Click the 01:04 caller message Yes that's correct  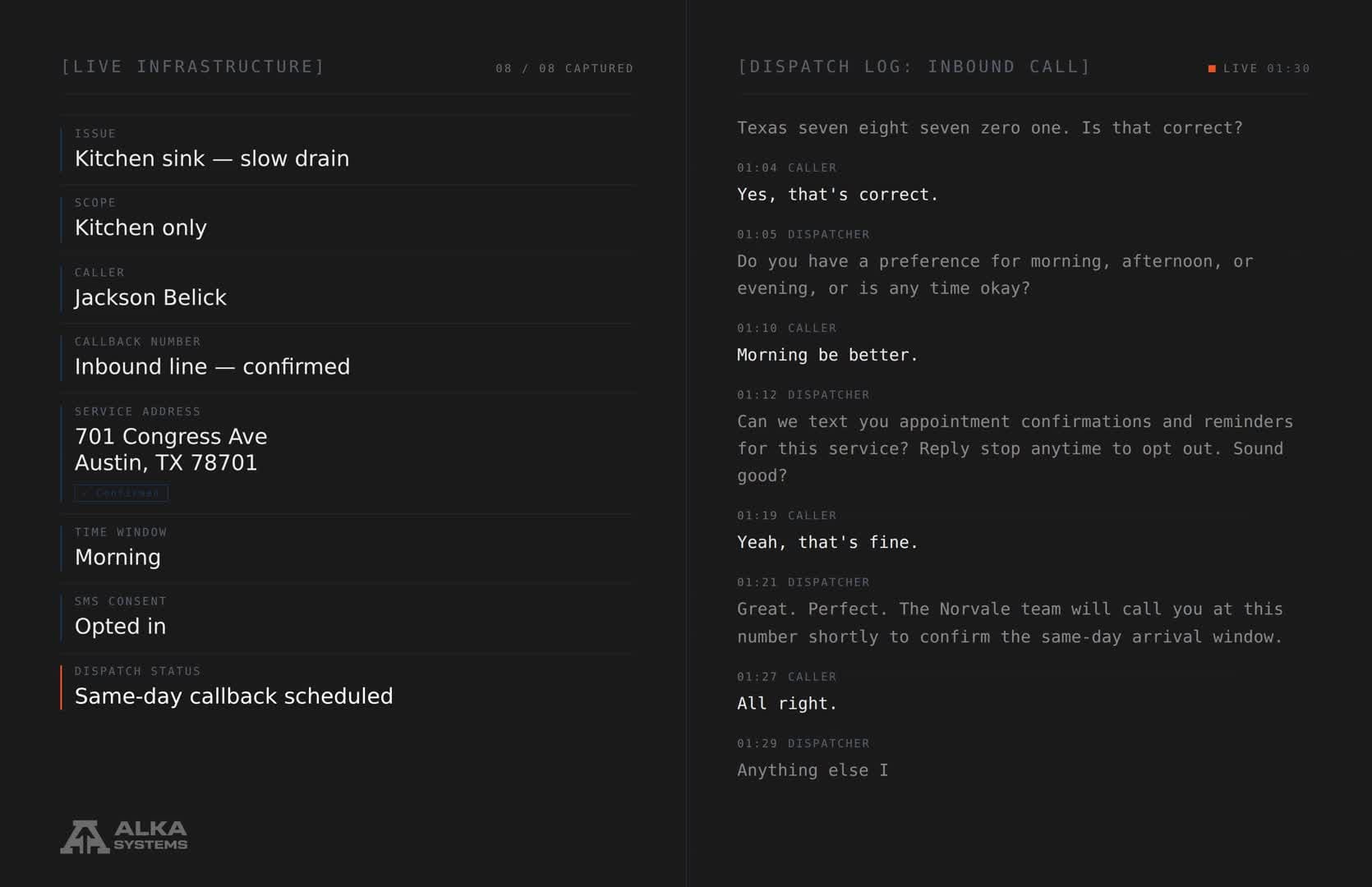click(x=837, y=195)
